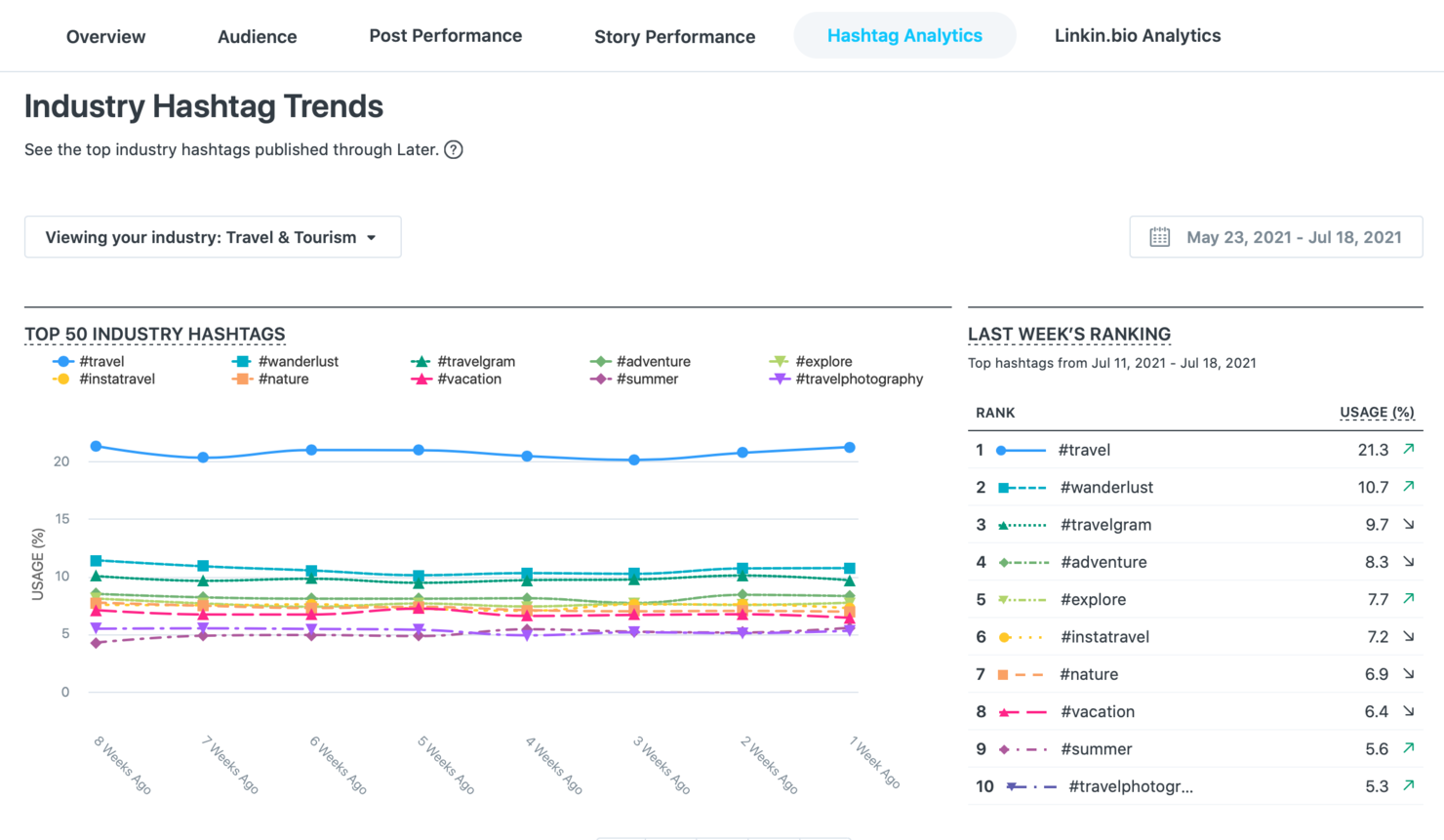Toggle the #travel series in chart legend
The image size is (1444, 840).
(x=89, y=361)
